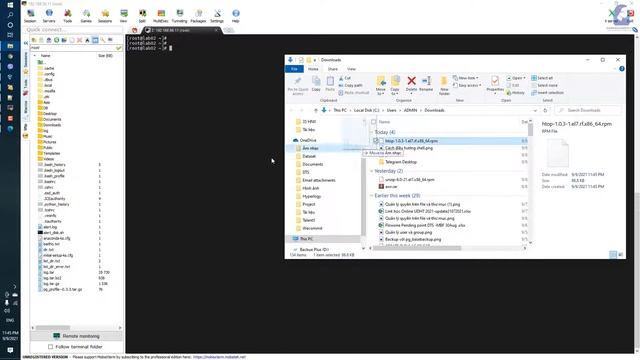Image resolution: width=640 pixels, height=360 pixels.
Task: Click the View toolbar icon in MobaXterm
Action: click(x=124, y=16)
